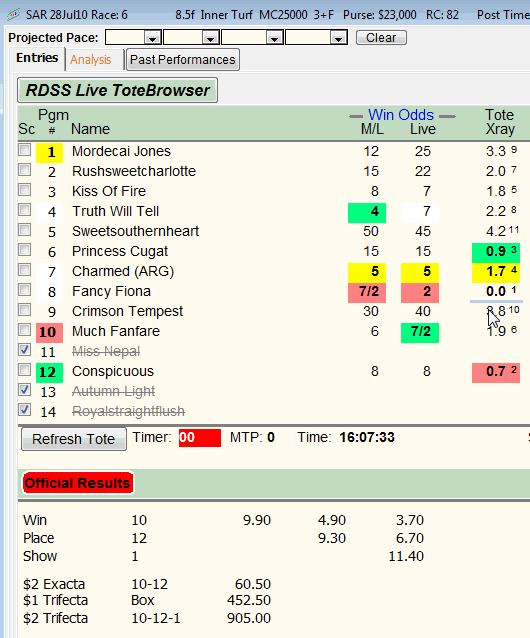This screenshot has width=530, height=638.
Task: Click Conspicuous Tote Xray 0.7 cell
Action: coord(496,372)
